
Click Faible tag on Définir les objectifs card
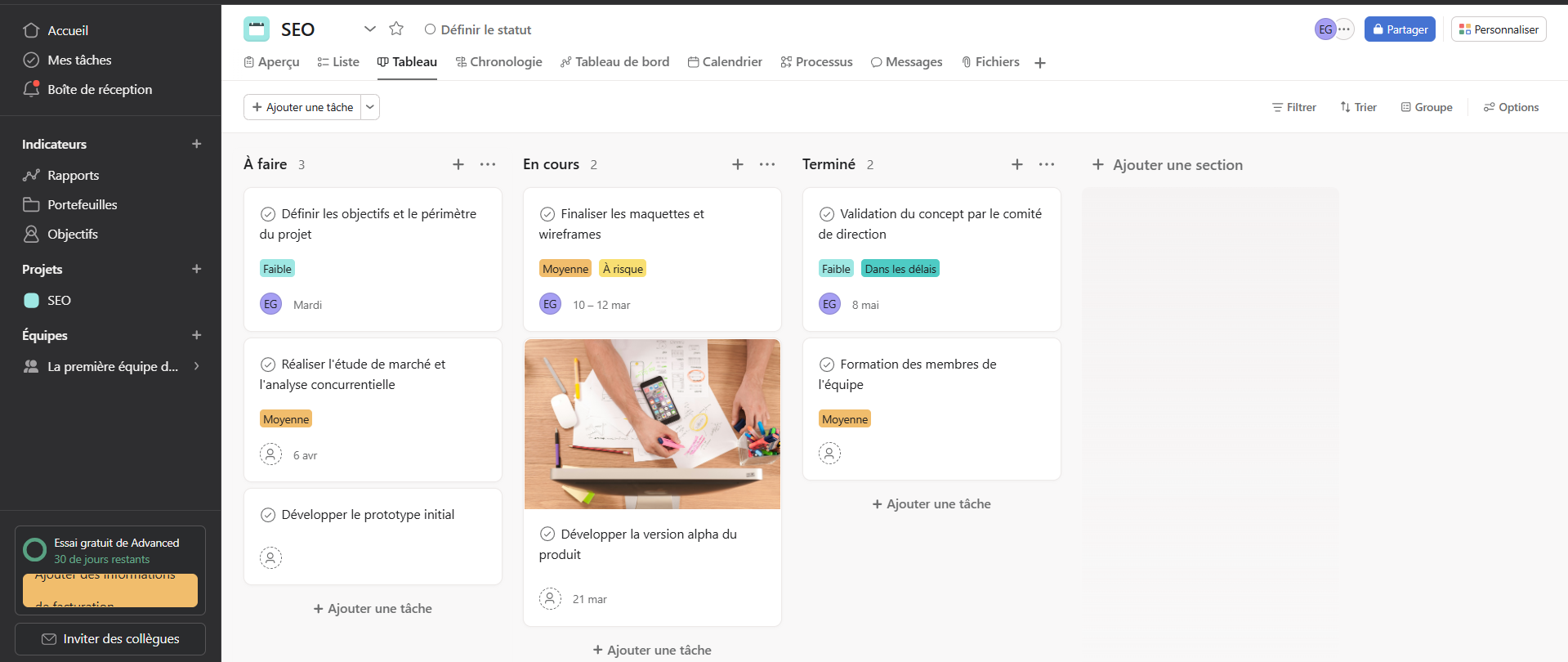pyautogui.click(x=277, y=269)
